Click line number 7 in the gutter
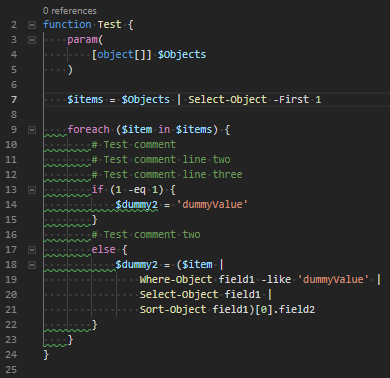This screenshot has height=378, width=390. point(14,100)
